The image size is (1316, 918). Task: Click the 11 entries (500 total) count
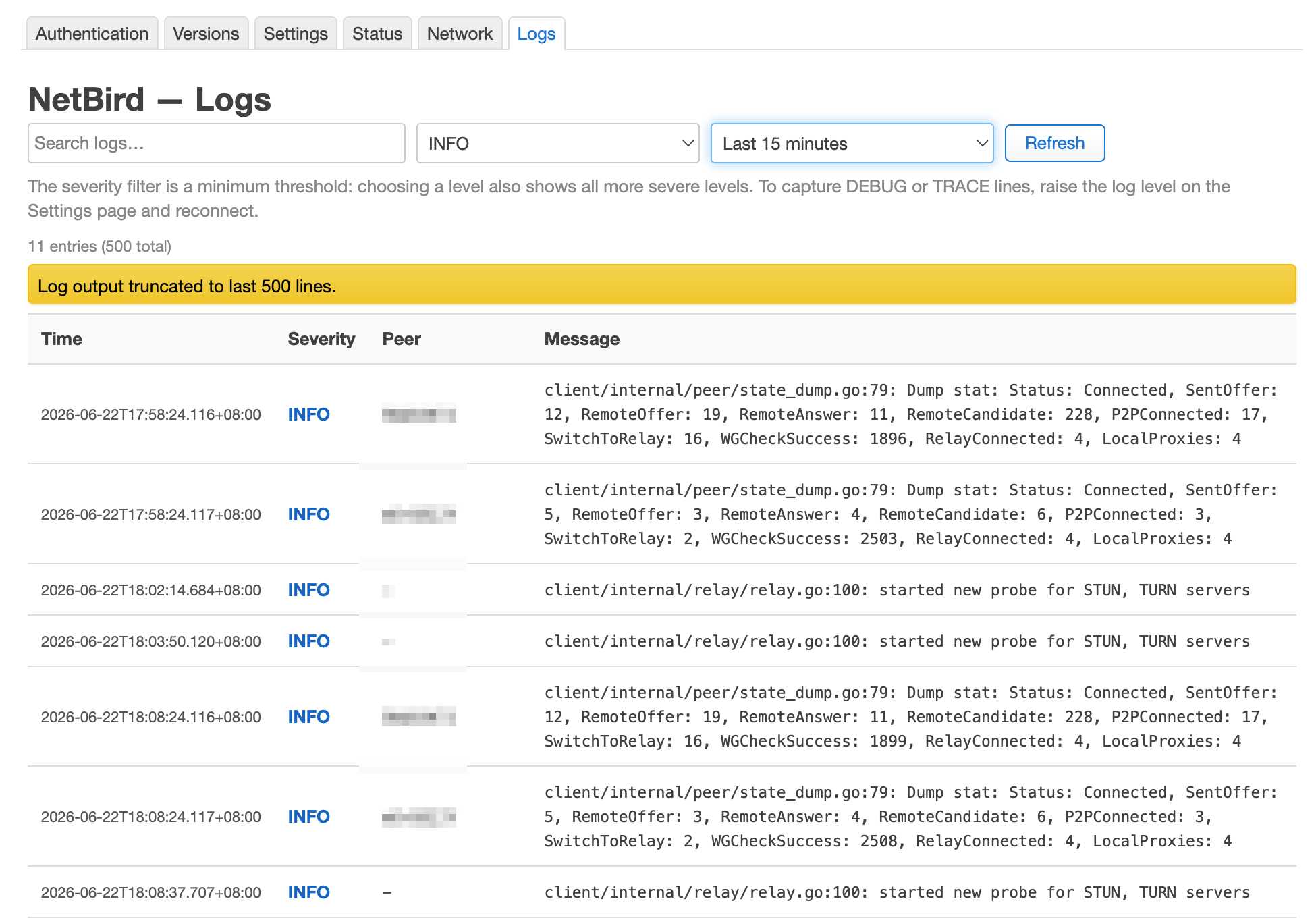(99, 246)
